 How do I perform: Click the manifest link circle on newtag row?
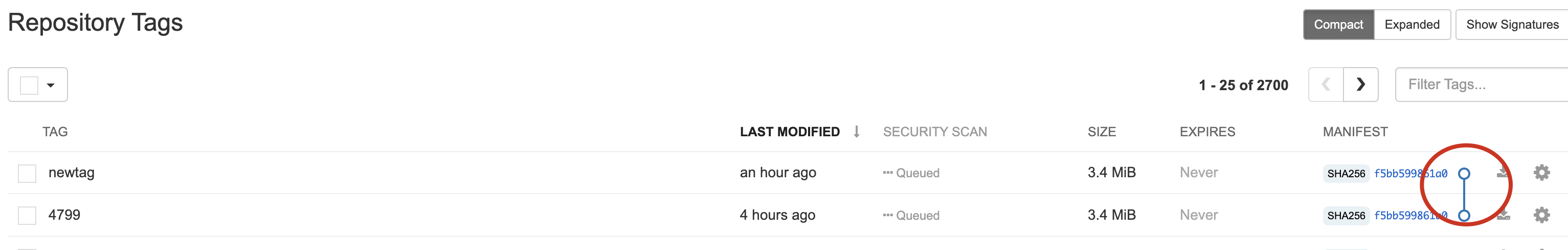pyautogui.click(x=1465, y=174)
